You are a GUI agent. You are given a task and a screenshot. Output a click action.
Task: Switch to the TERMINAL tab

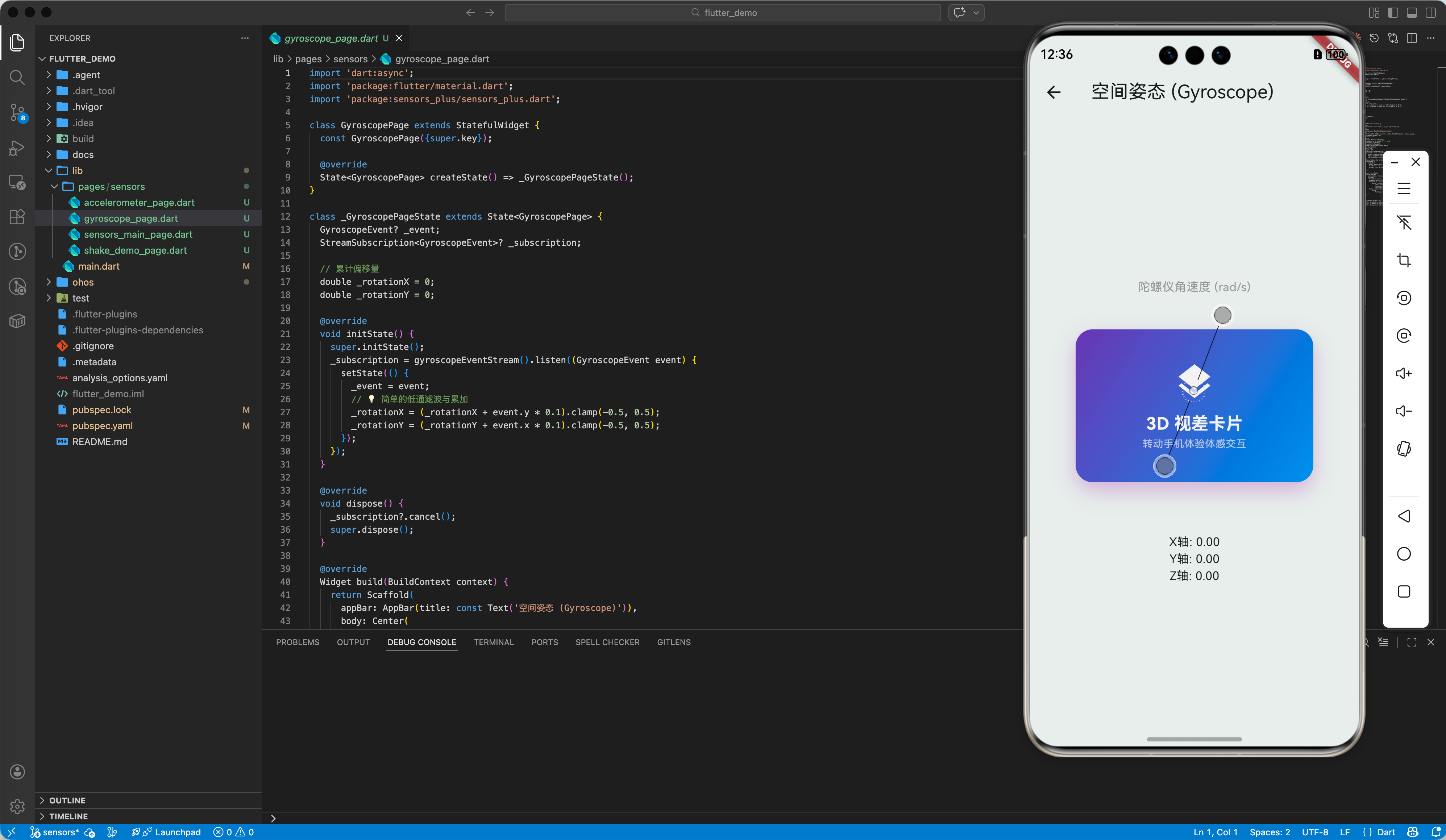tap(494, 643)
